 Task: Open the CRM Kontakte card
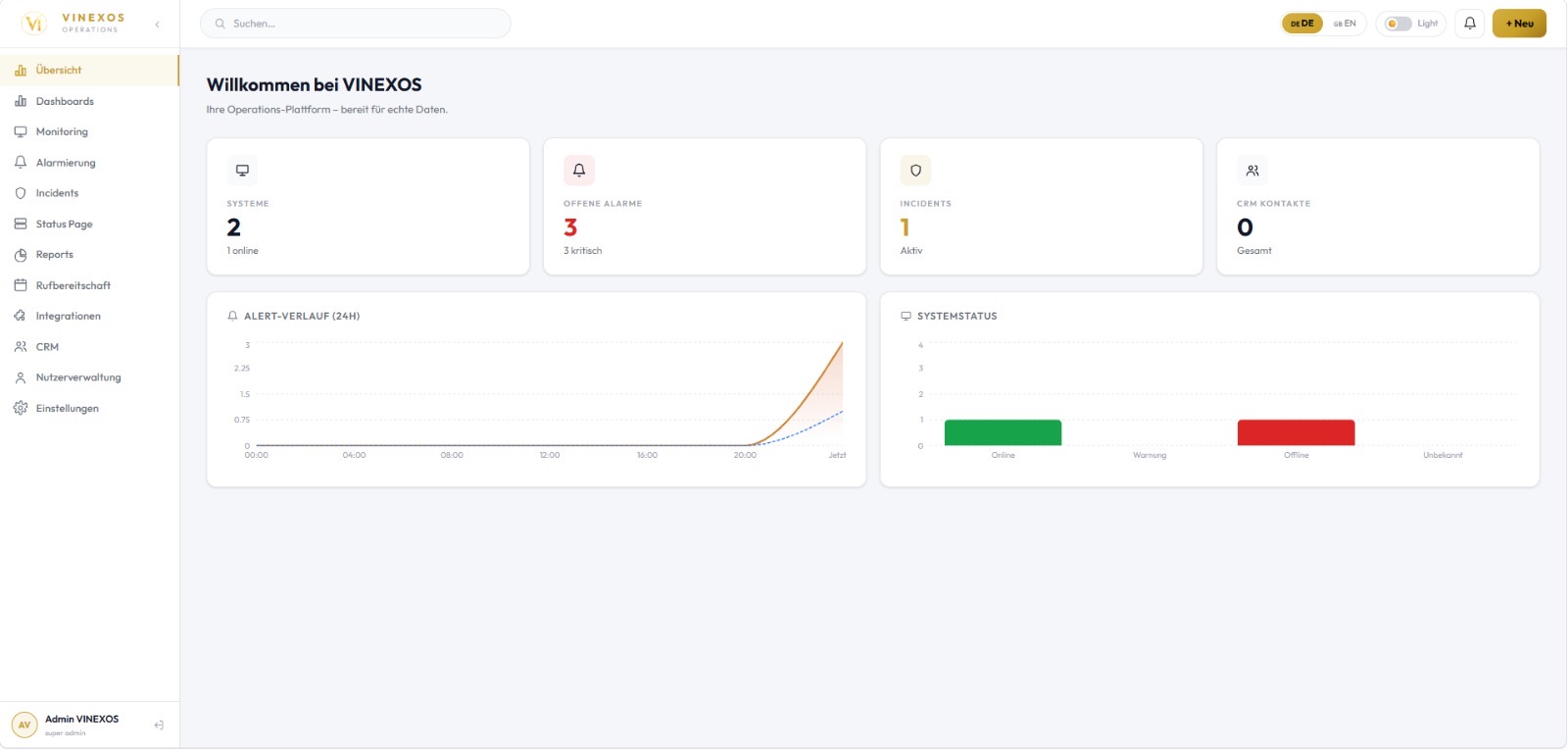(x=1378, y=206)
